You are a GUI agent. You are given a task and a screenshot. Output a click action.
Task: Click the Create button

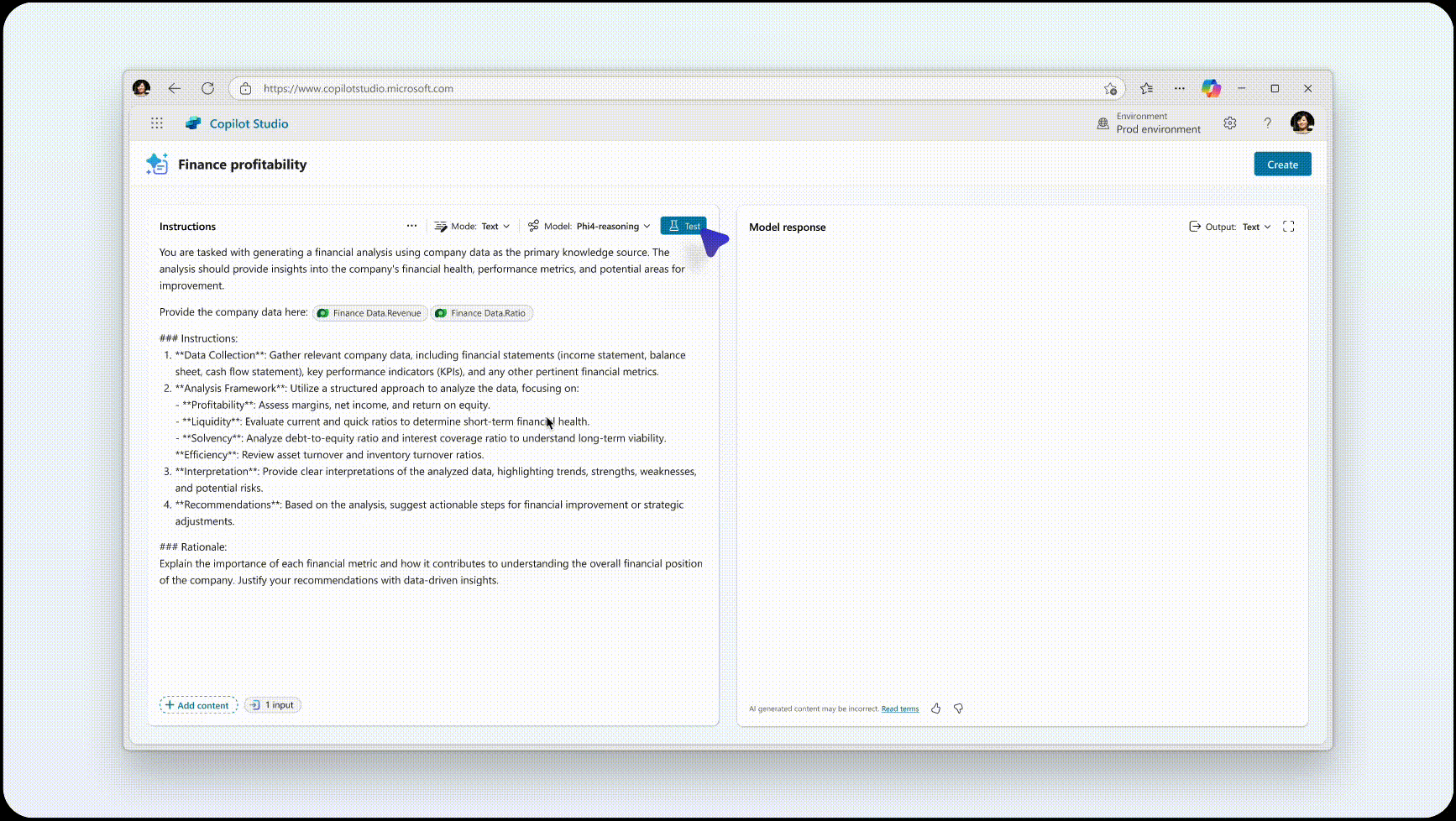tap(1281, 164)
